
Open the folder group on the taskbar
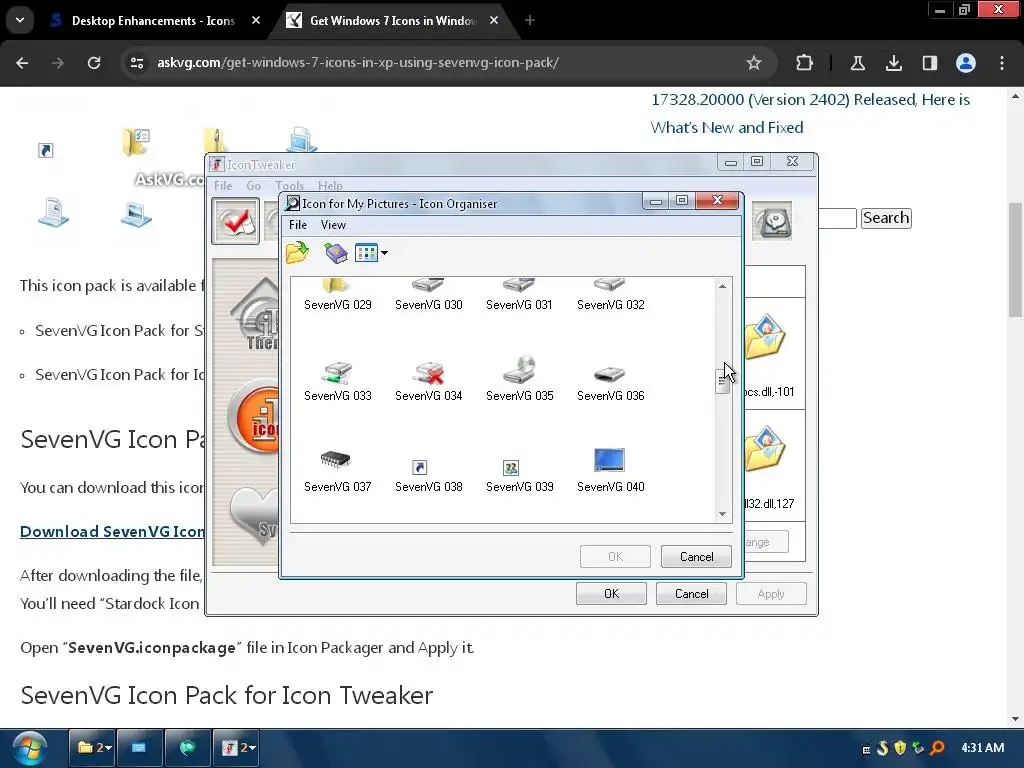click(93, 748)
